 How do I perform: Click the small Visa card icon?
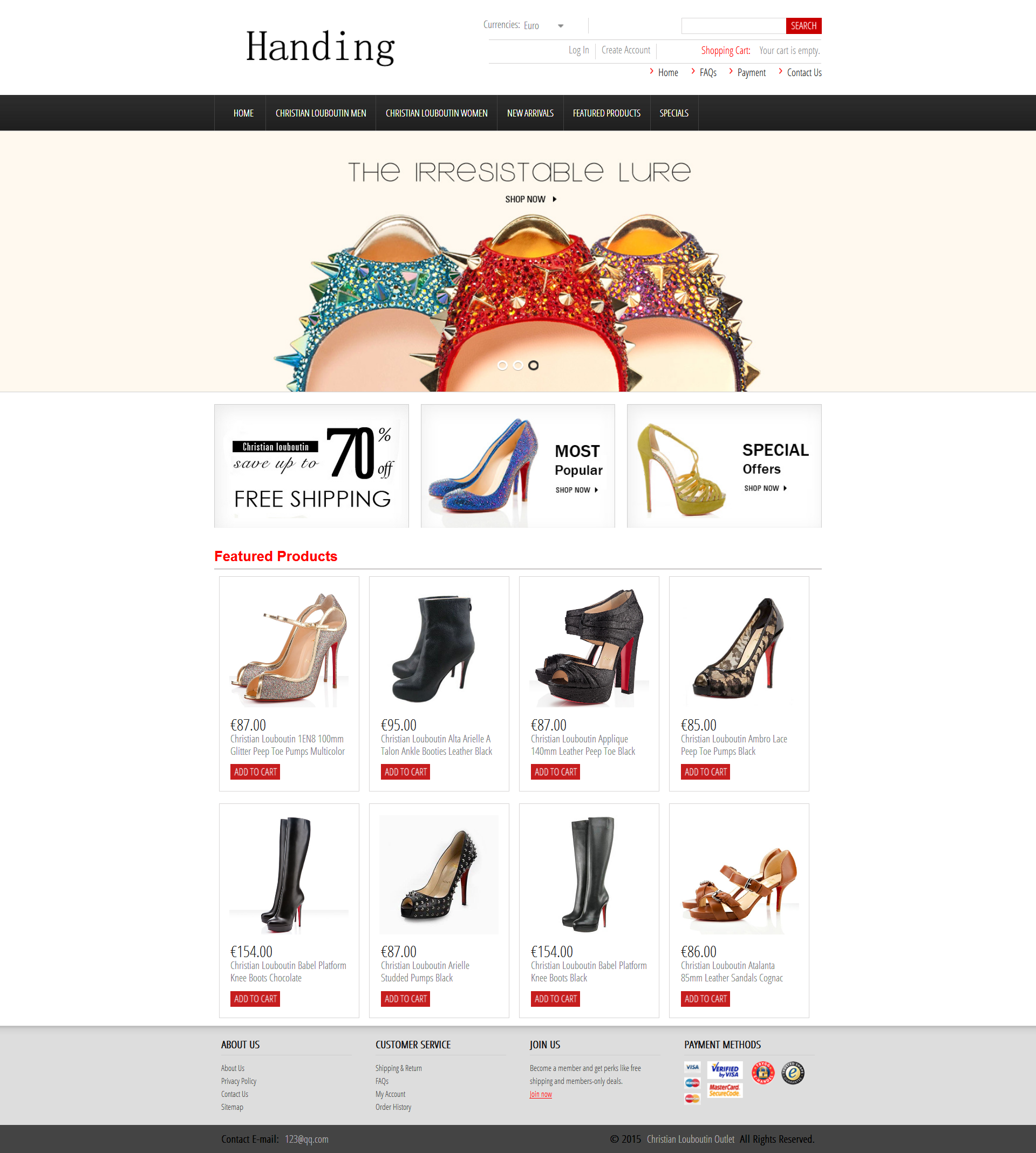[692, 1067]
